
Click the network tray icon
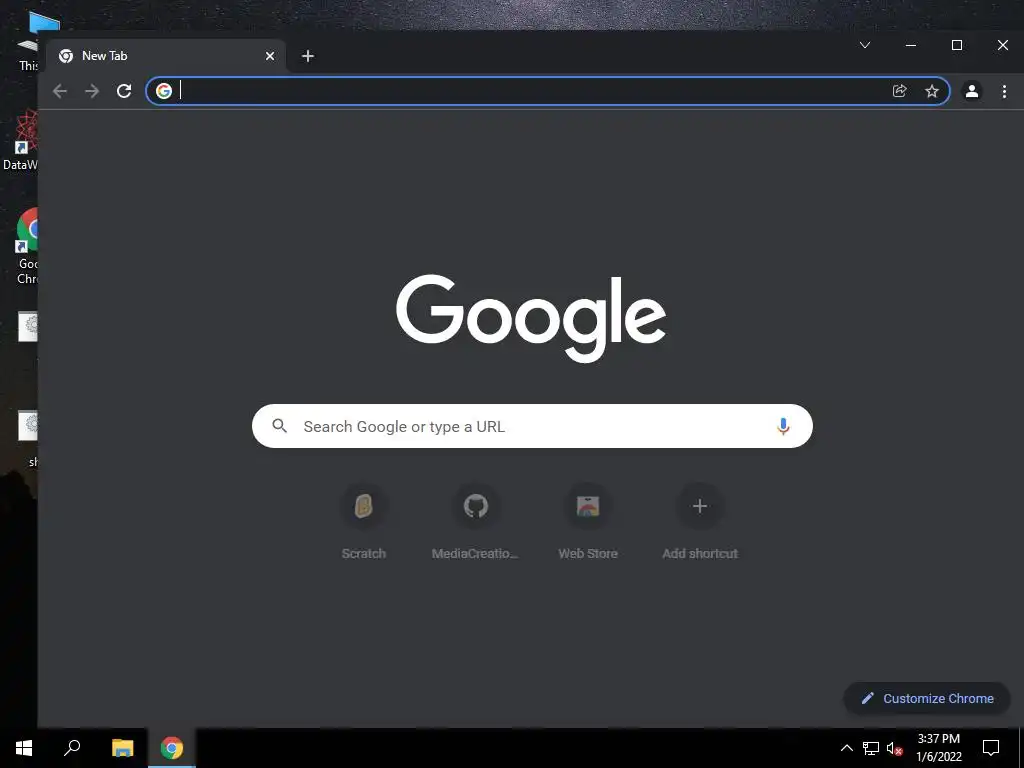(871, 748)
